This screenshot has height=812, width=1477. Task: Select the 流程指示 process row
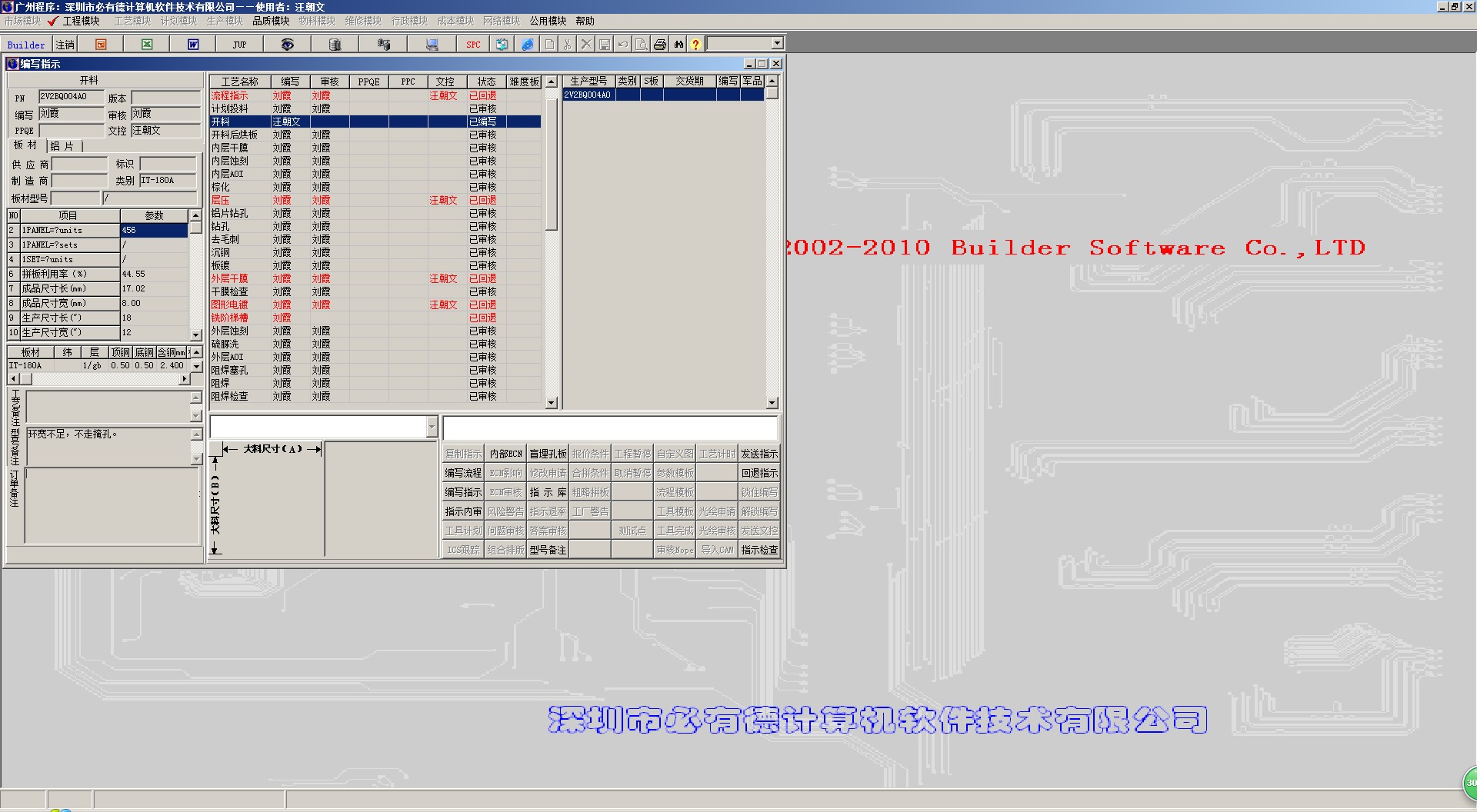click(x=375, y=96)
